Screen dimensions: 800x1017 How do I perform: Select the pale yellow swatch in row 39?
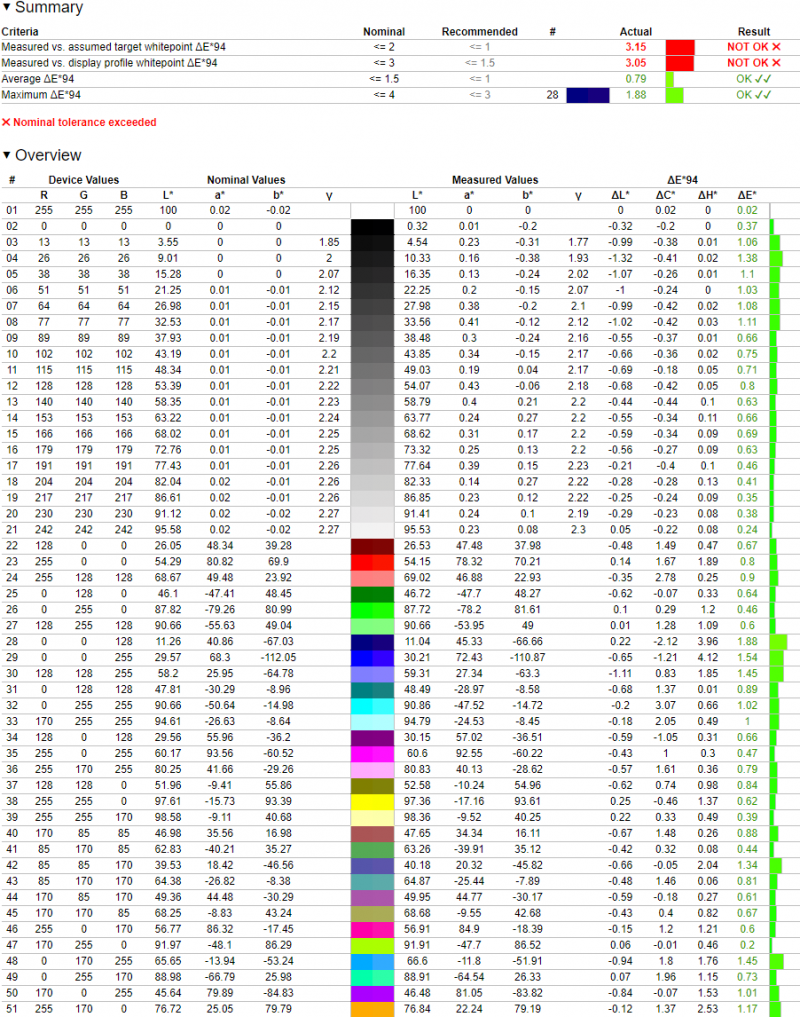click(x=372, y=817)
